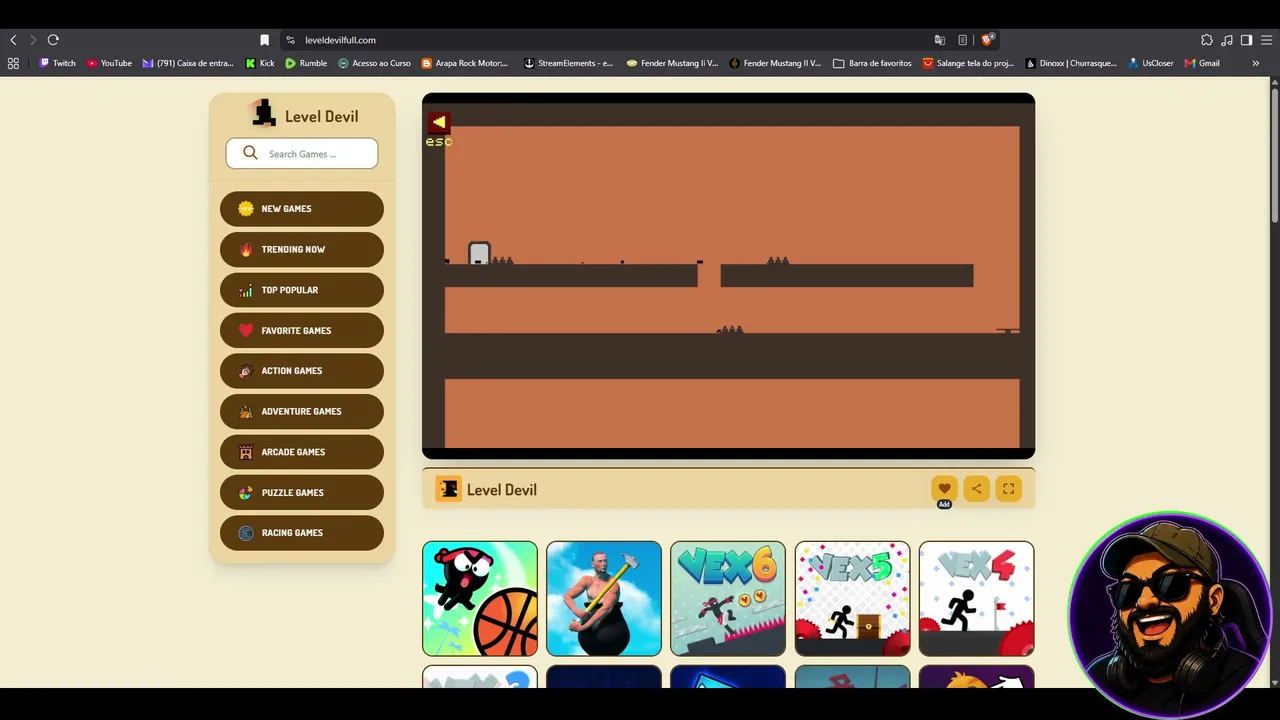1280x720 pixels.
Task: Click the search magnifier icon
Action: [250, 153]
